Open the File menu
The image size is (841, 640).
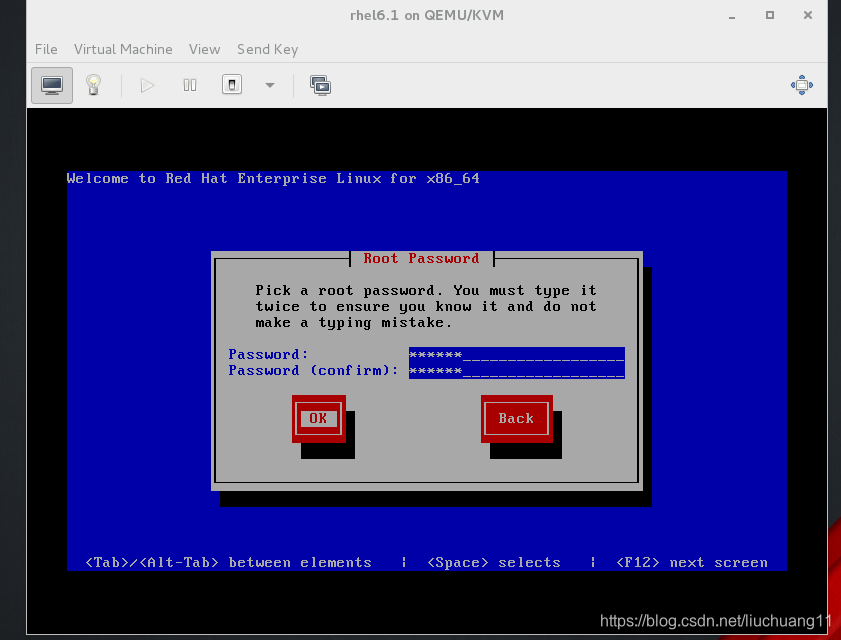46,49
